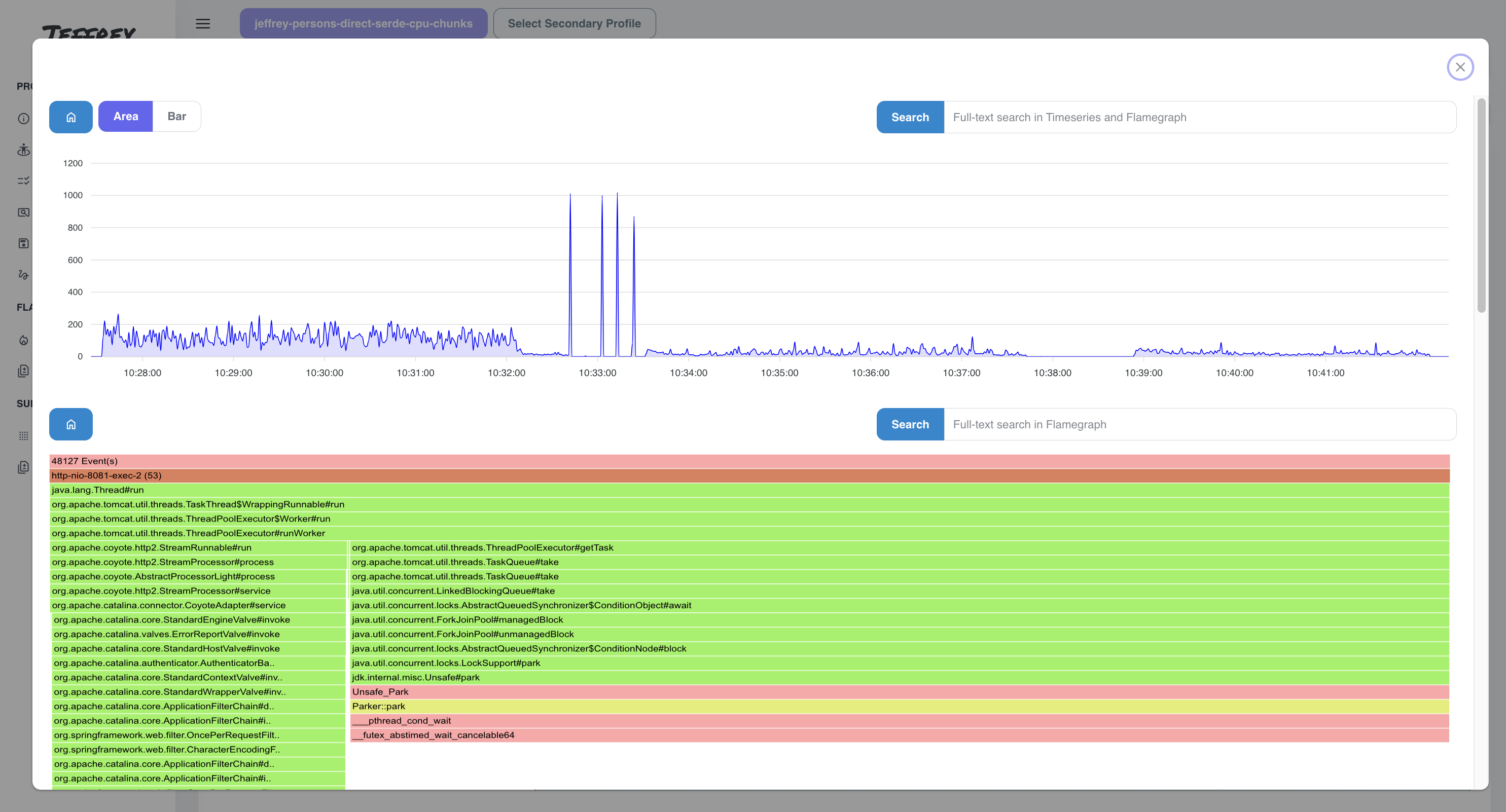Select the __futex_abstimed_wait_cancelable64 frame

(x=899, y=735)
